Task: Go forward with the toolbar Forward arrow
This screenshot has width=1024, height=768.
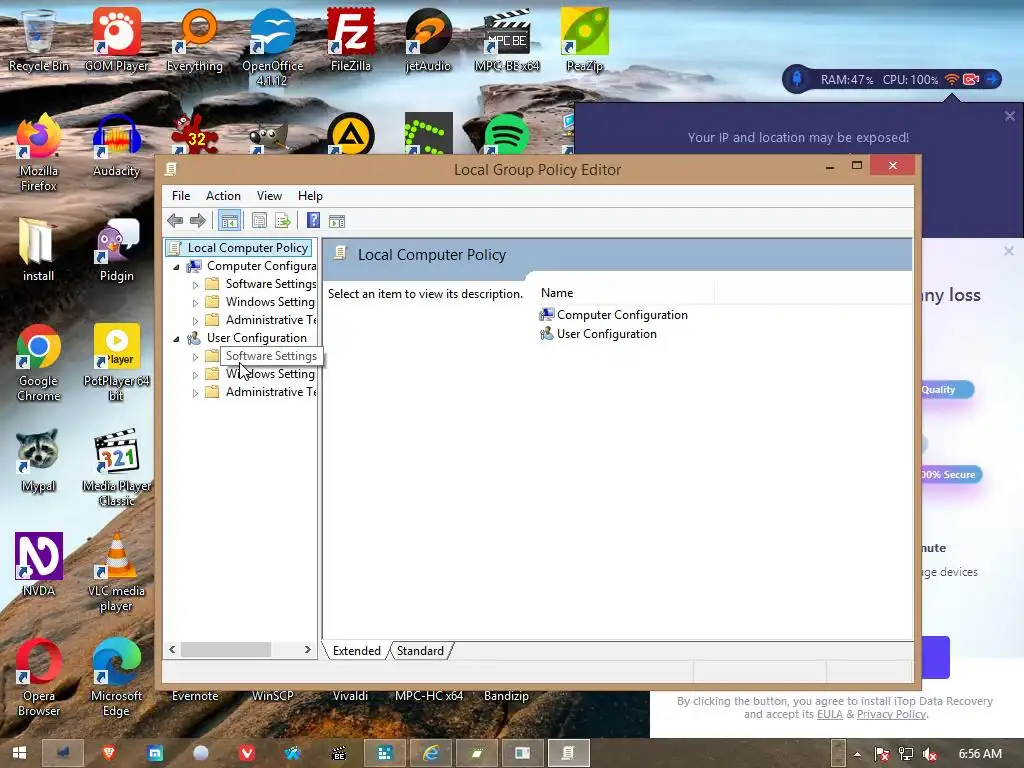Action: 197,221
